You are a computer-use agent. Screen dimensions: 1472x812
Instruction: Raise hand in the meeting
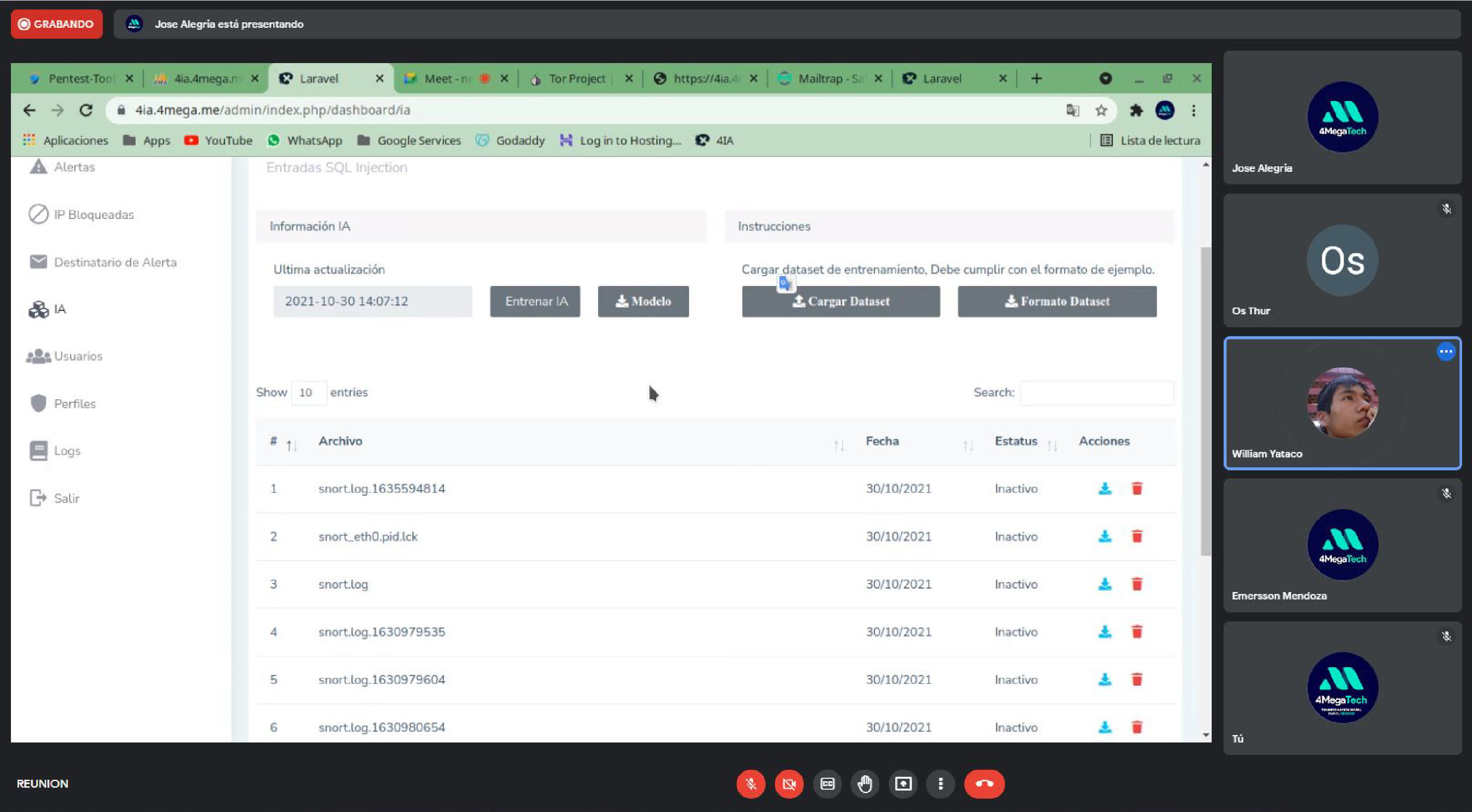[864, 784]
